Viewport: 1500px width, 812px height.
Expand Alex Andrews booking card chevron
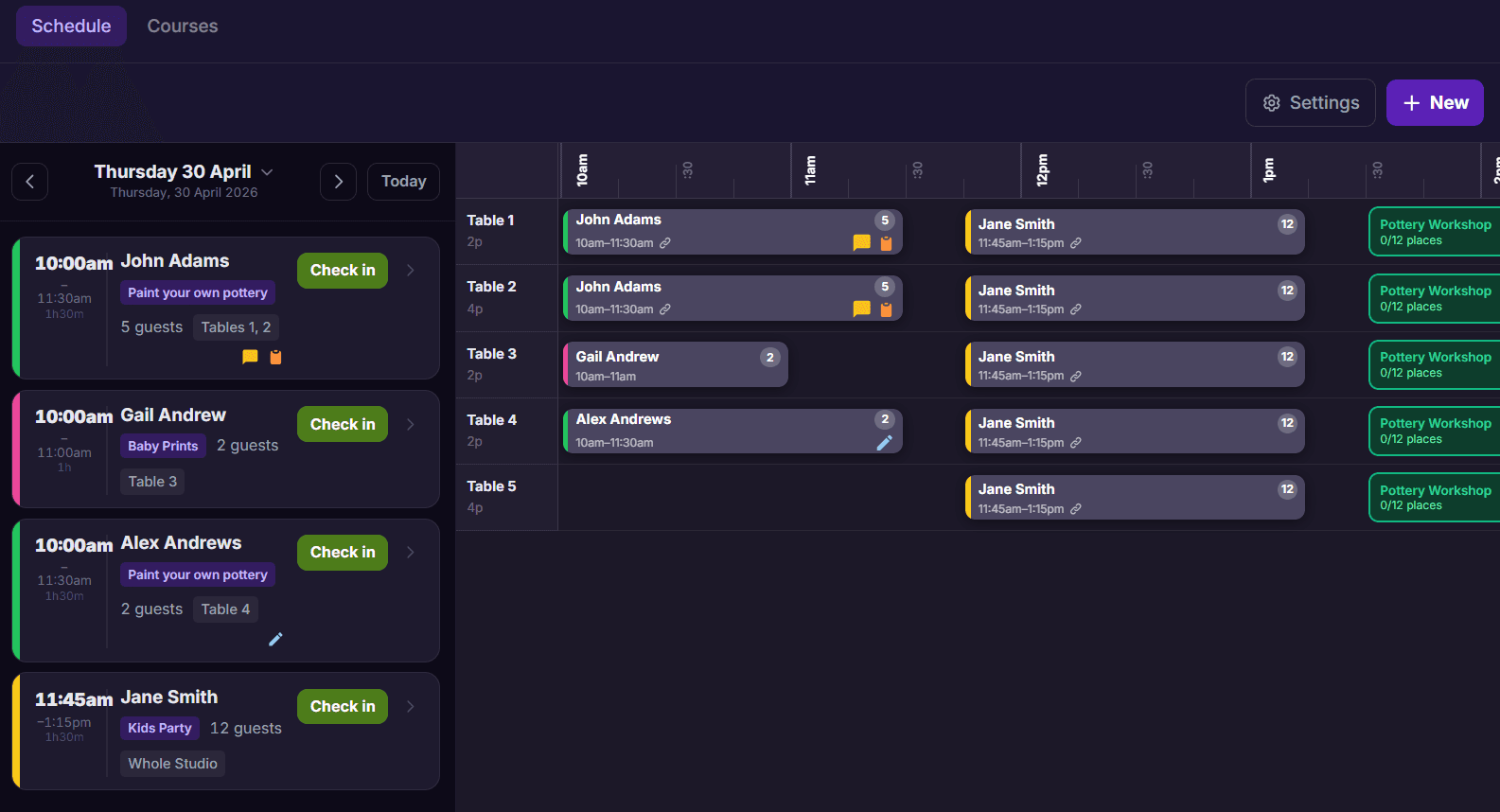pos(411,553)
